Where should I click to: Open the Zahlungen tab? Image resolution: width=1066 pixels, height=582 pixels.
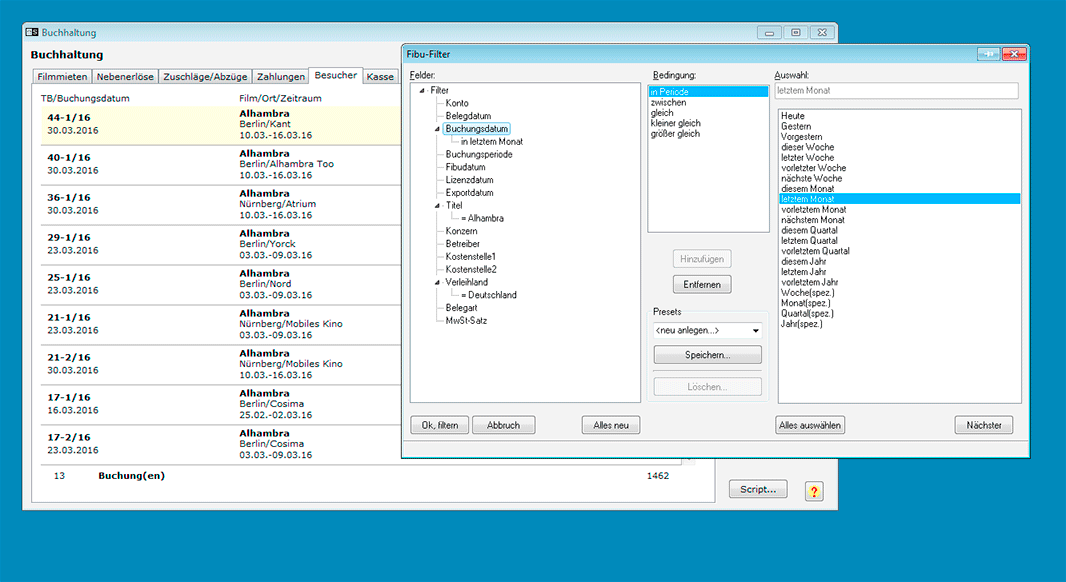coord(280,77)
